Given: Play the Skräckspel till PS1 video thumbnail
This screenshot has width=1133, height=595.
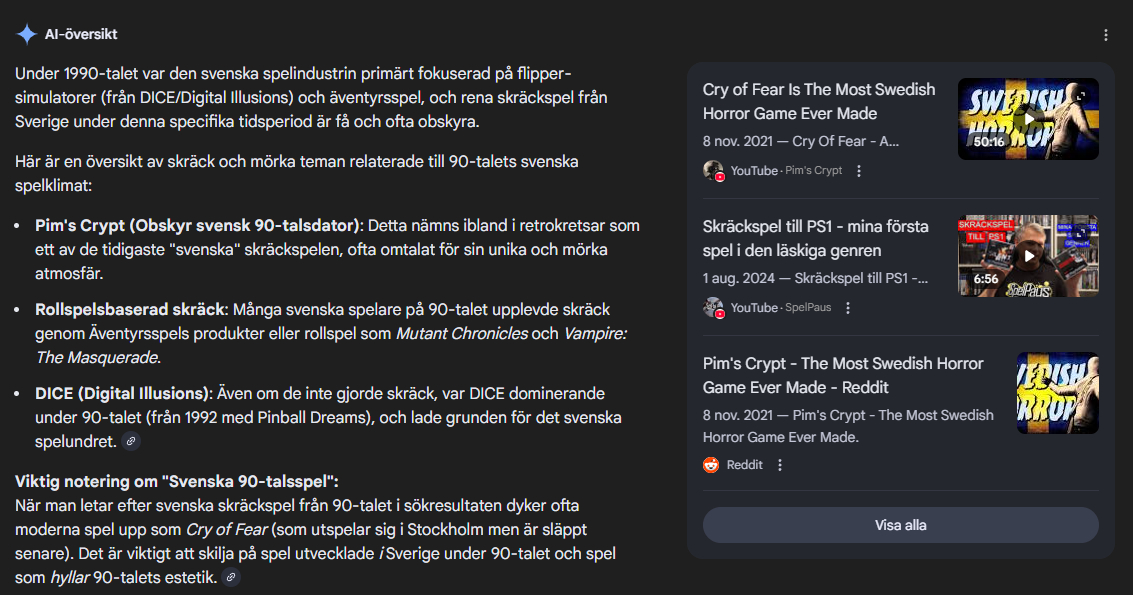Looking at the screenshot, I should [1028, 256].
